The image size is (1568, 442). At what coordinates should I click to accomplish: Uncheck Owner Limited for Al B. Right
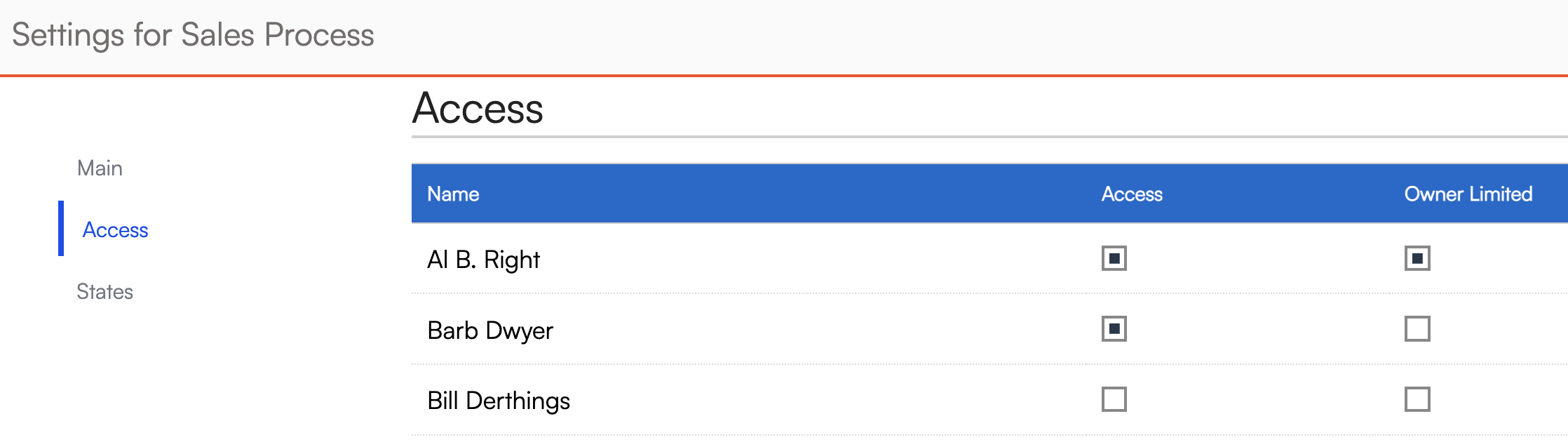pyautogui.click(x=1417, y=258)
